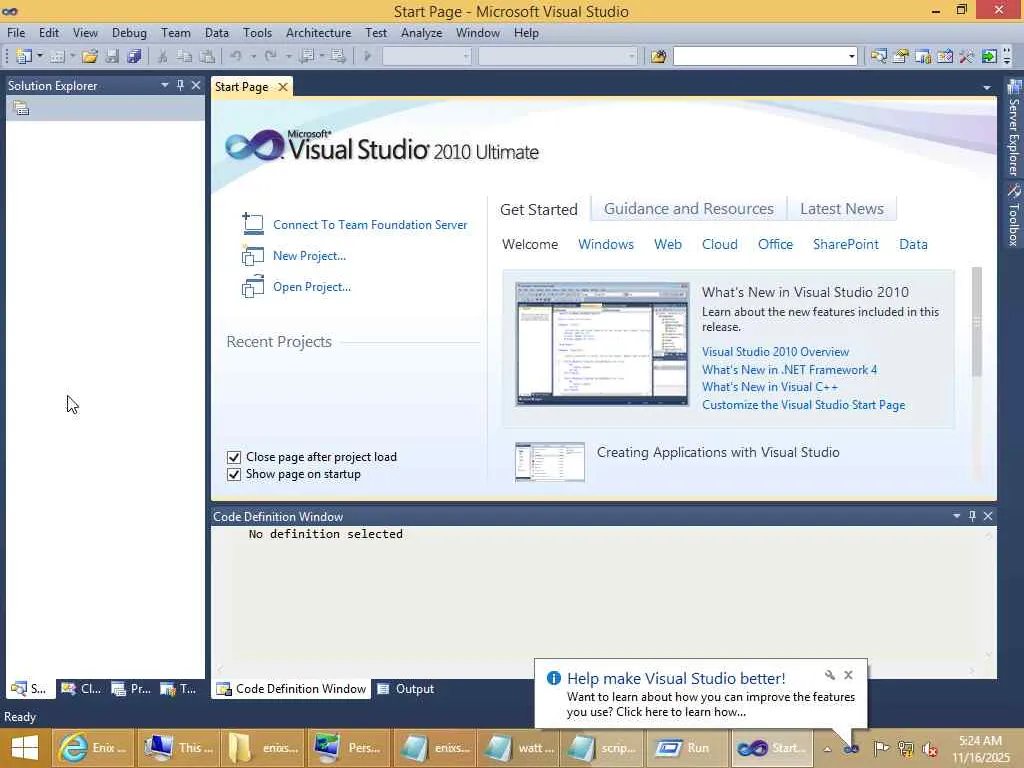Select the Class View tab labeled Cl...

coord(81,689)
